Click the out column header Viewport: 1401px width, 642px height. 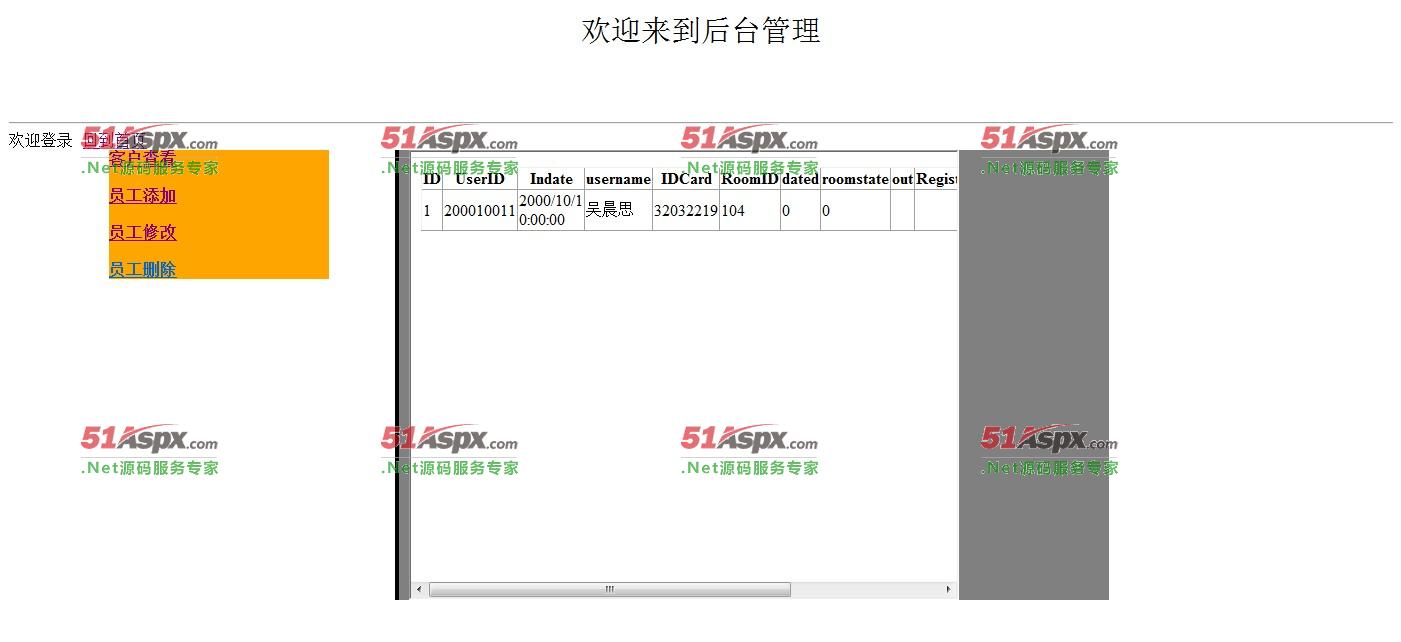pyautogui.click(x=902, y=179)
